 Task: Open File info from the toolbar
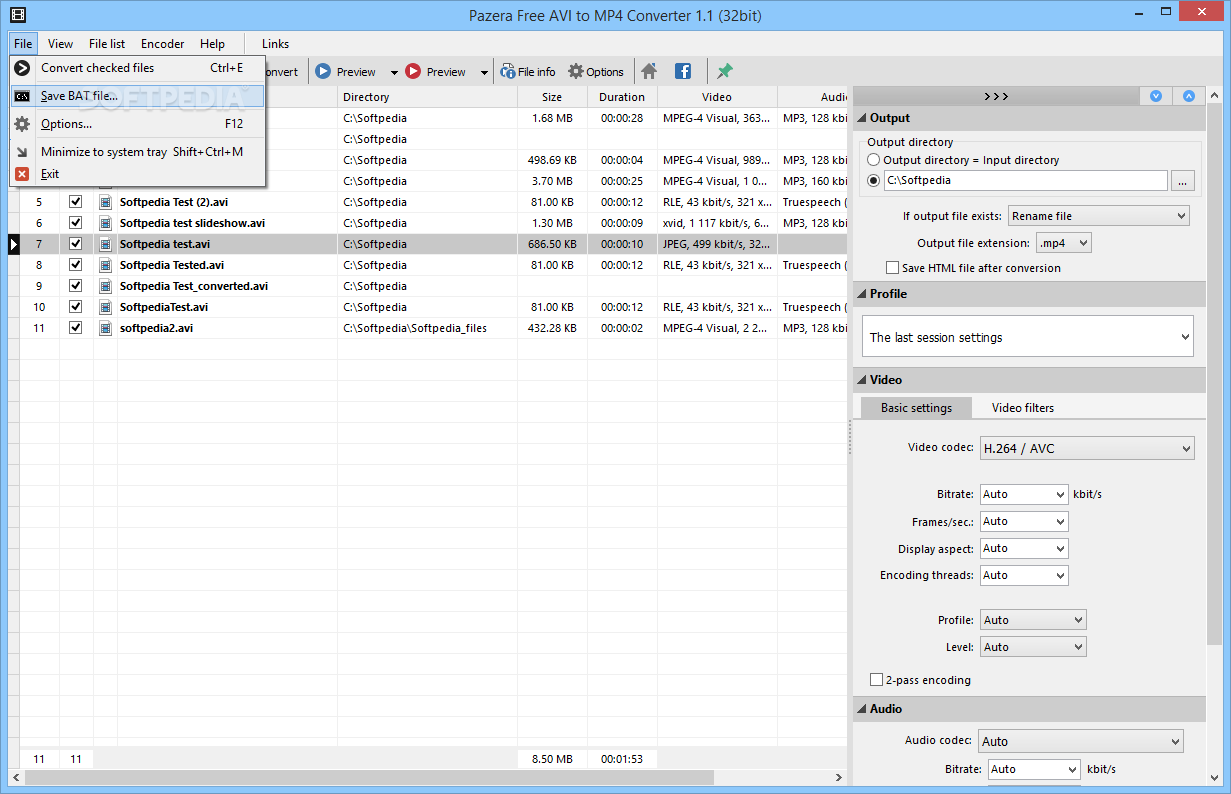coord(529,72)
